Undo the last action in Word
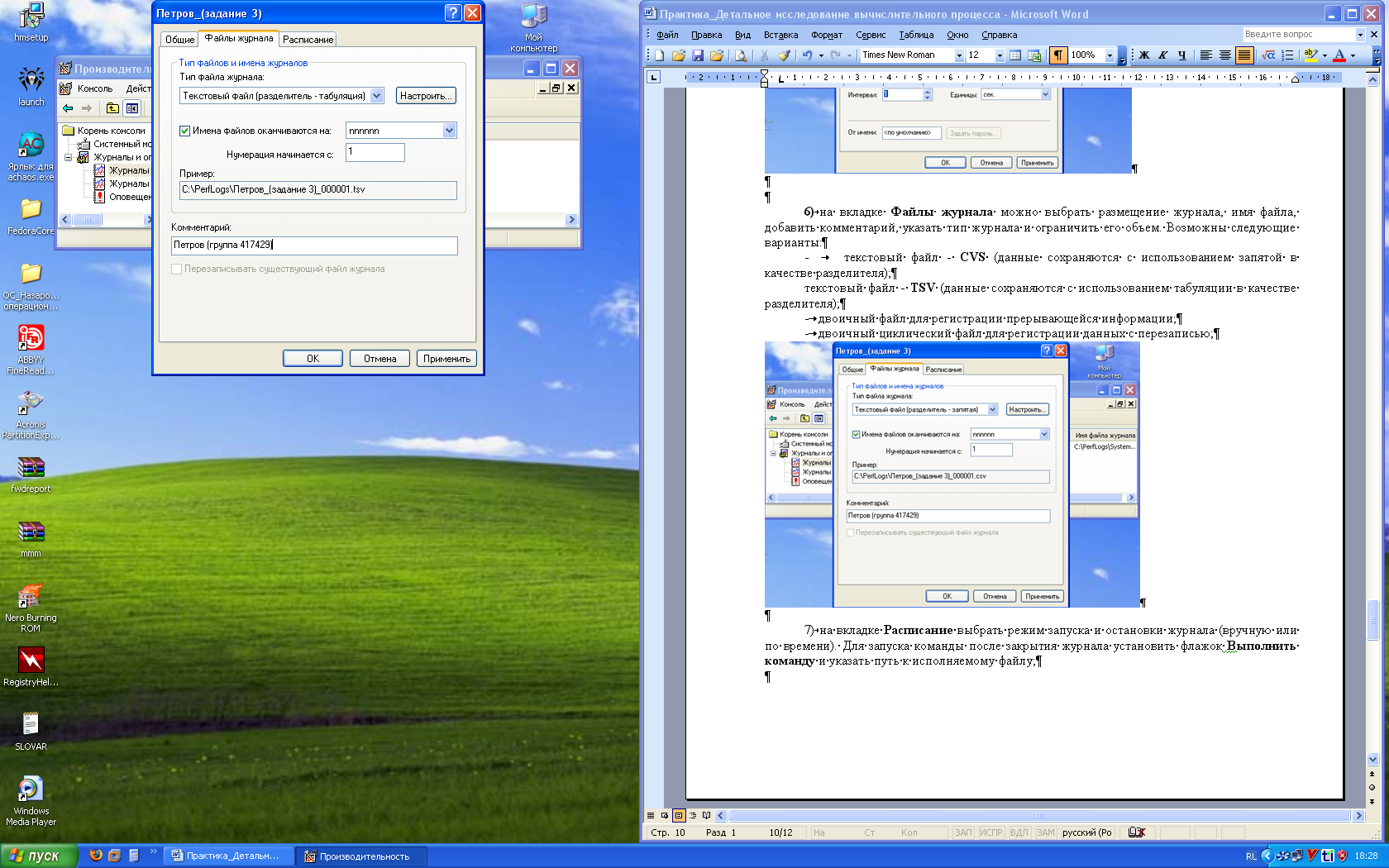The width and height of the screenshot is (1389, 868). 807,55
